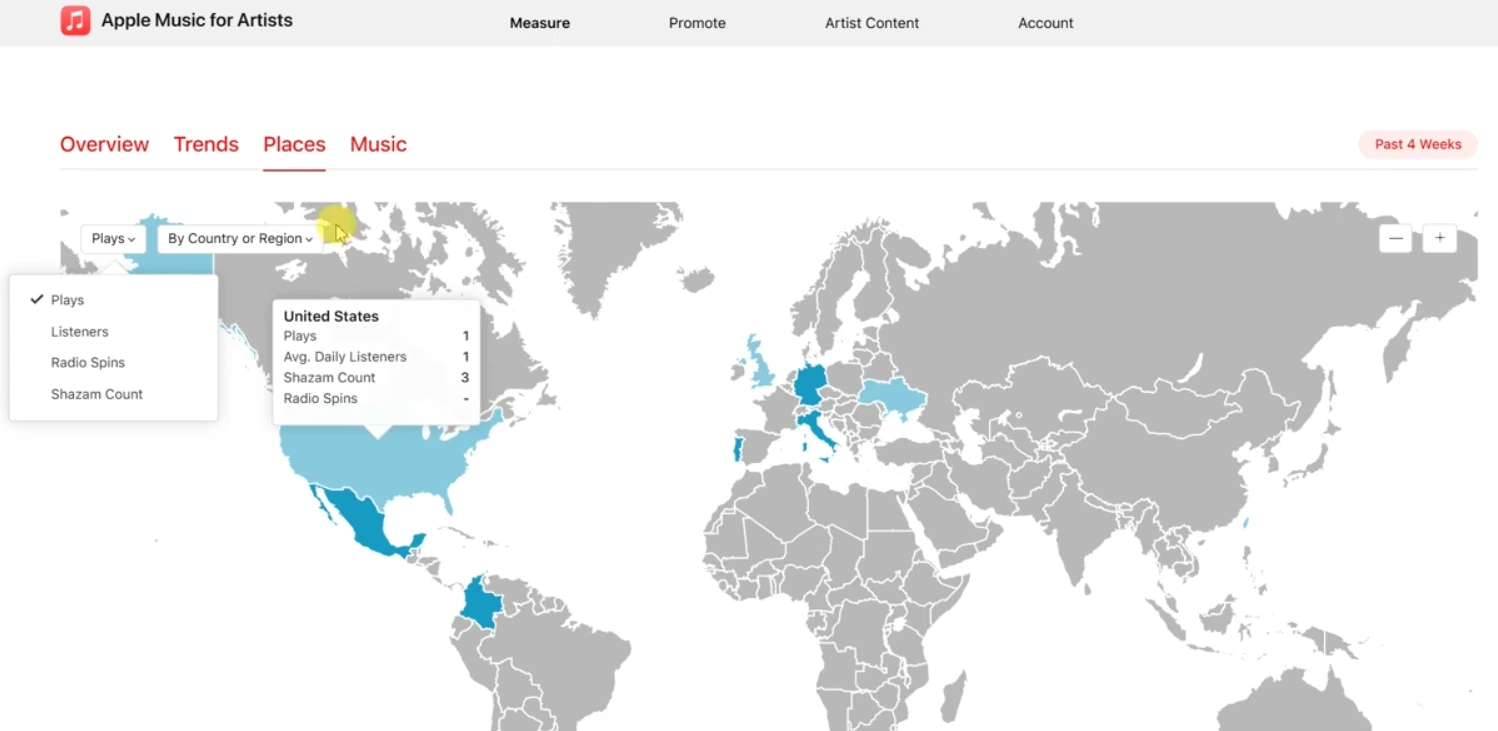Open the Measure section in top navigation
This screenshot has height=731, width=1498.
540,23
